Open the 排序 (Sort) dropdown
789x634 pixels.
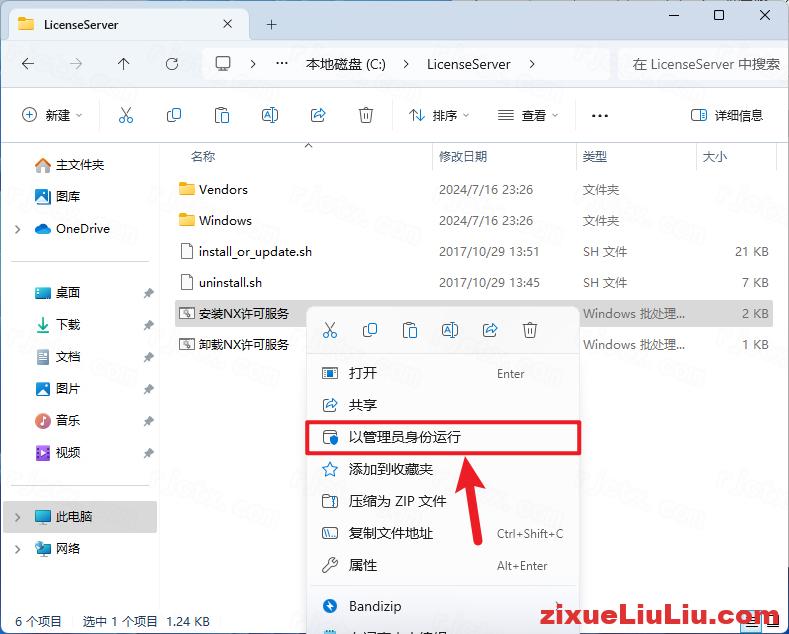(439, 115)
